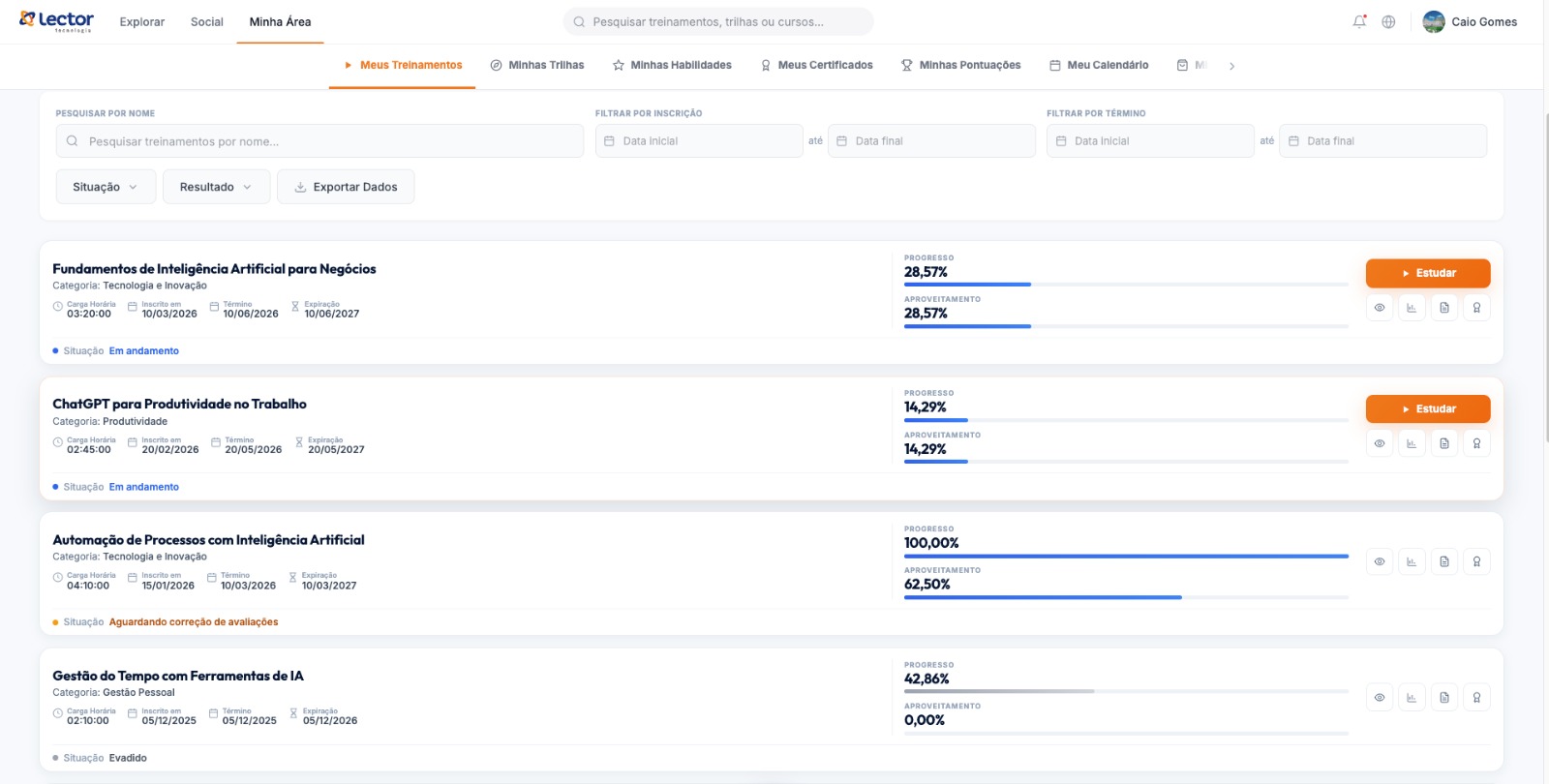Viewport: 1549px width, 784px height.
Task: Click Exportar Dados button
Action: click(346, 187)
